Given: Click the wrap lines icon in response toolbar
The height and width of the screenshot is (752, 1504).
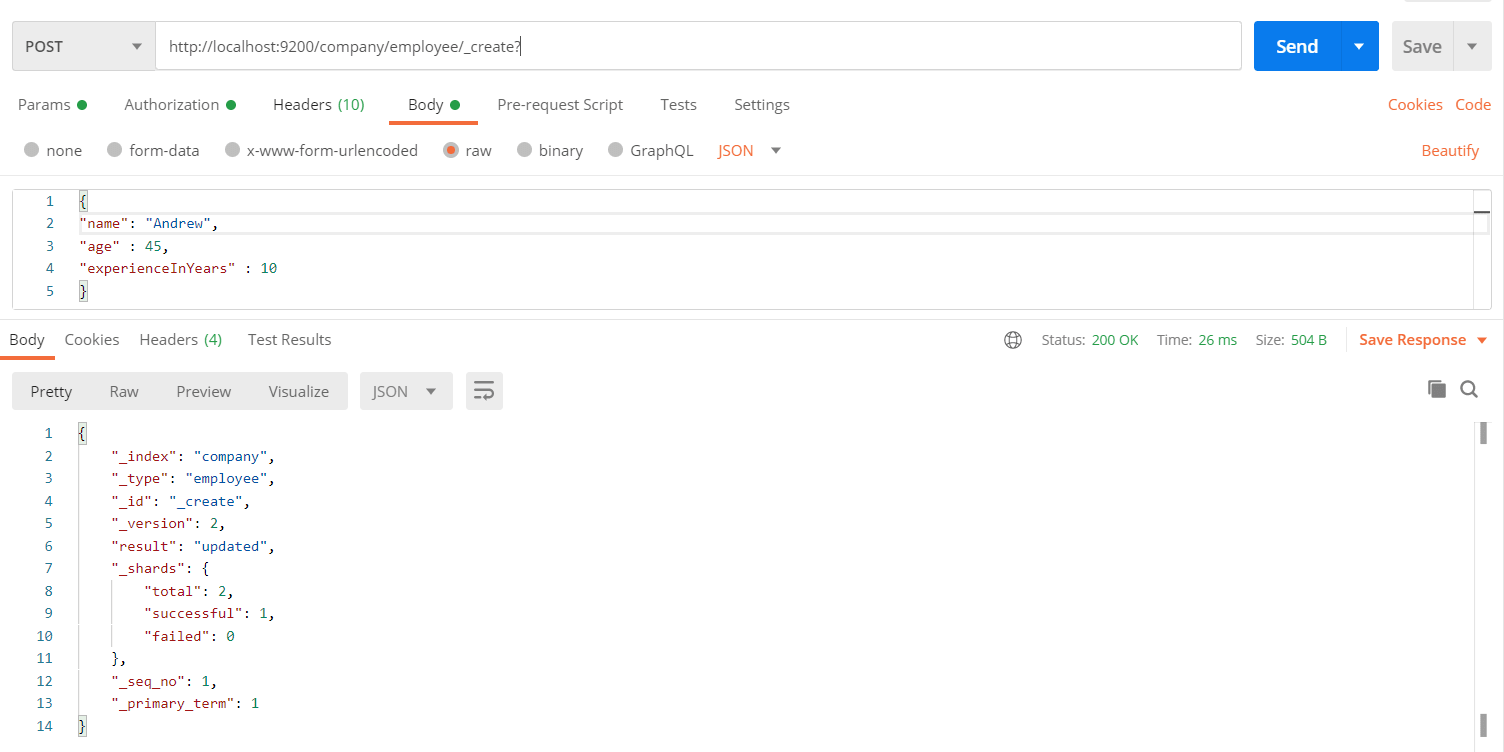Looking at the screenshot, I should click(x=484, y=391).
